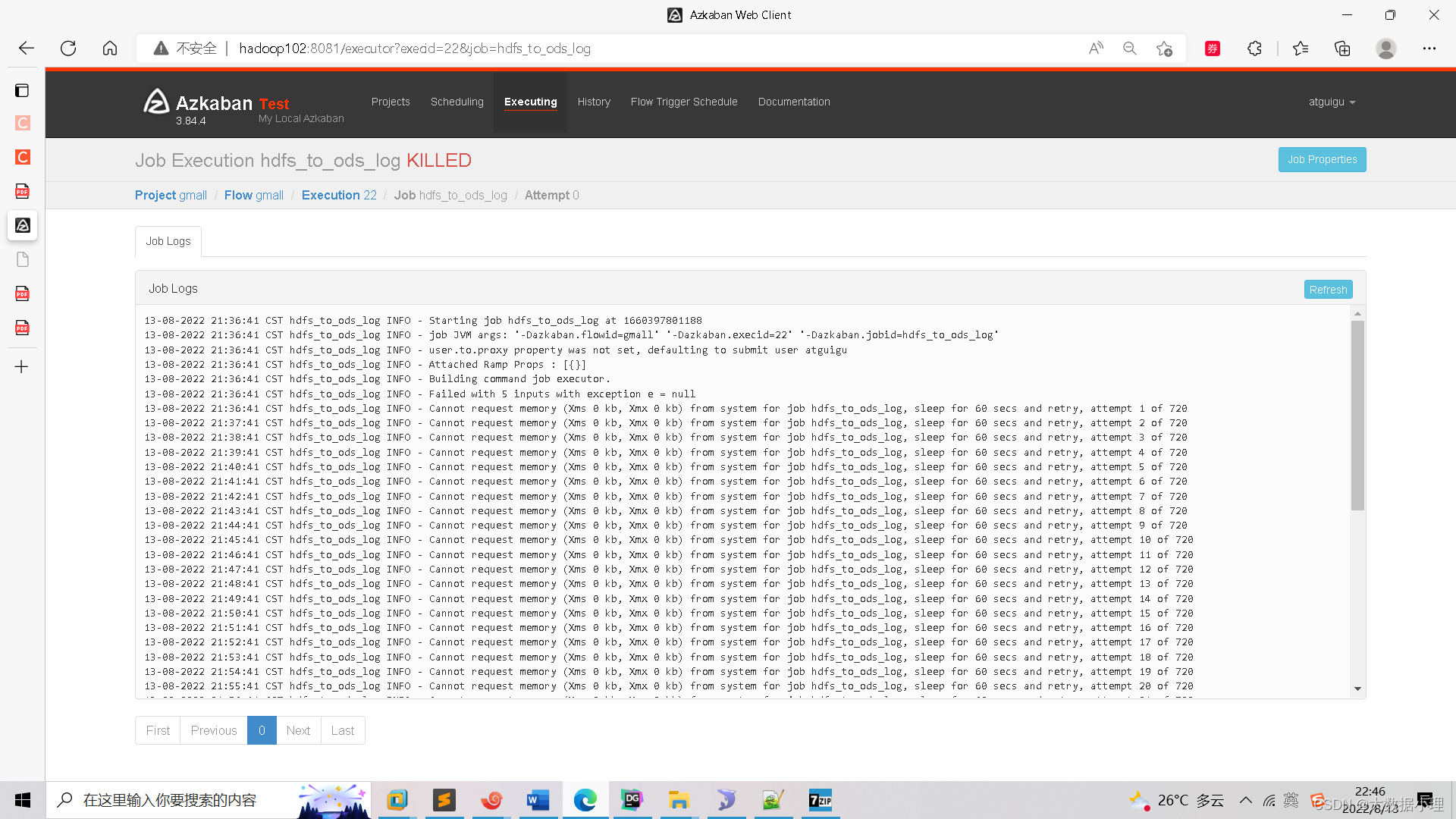Click the log panel scrollbar down arrow

point(1357,689)
